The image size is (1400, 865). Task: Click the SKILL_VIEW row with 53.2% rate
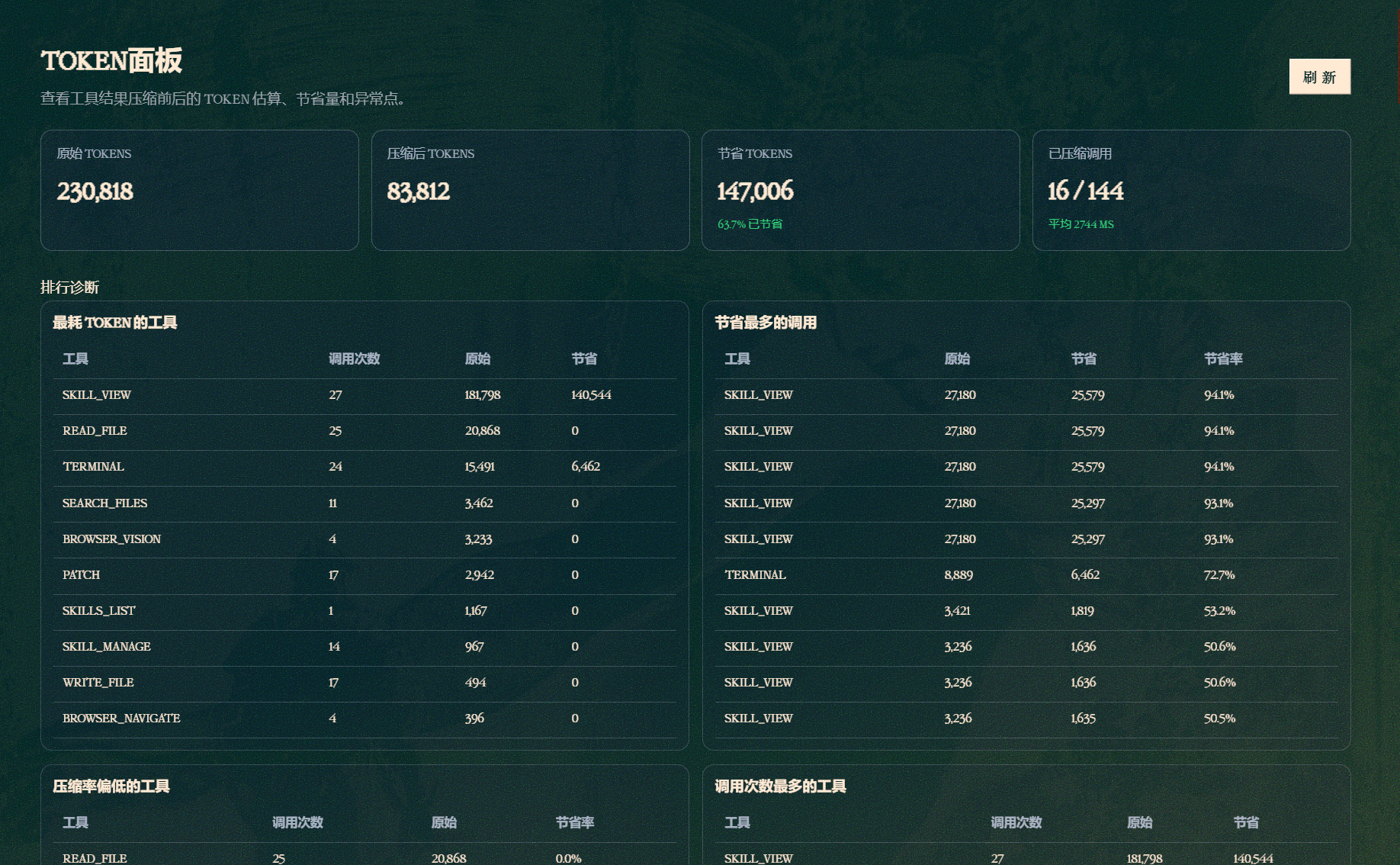click(1026, 611)
